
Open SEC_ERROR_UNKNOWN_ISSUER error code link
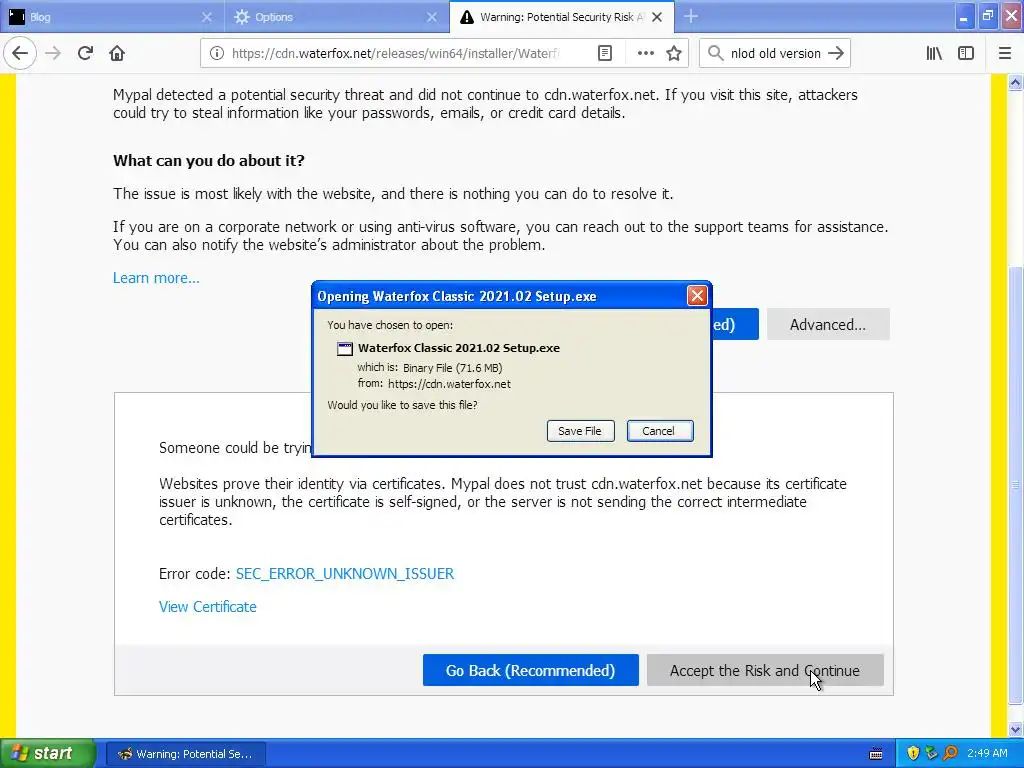coord(344,573)
